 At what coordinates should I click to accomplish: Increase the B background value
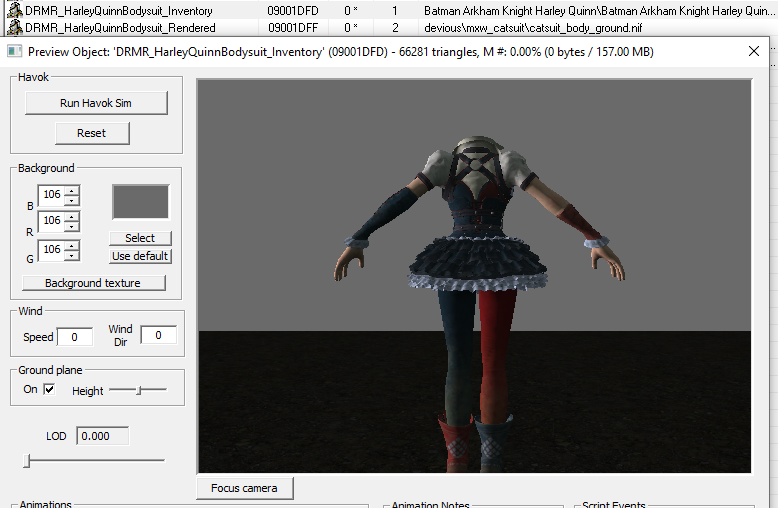(72, 190)
